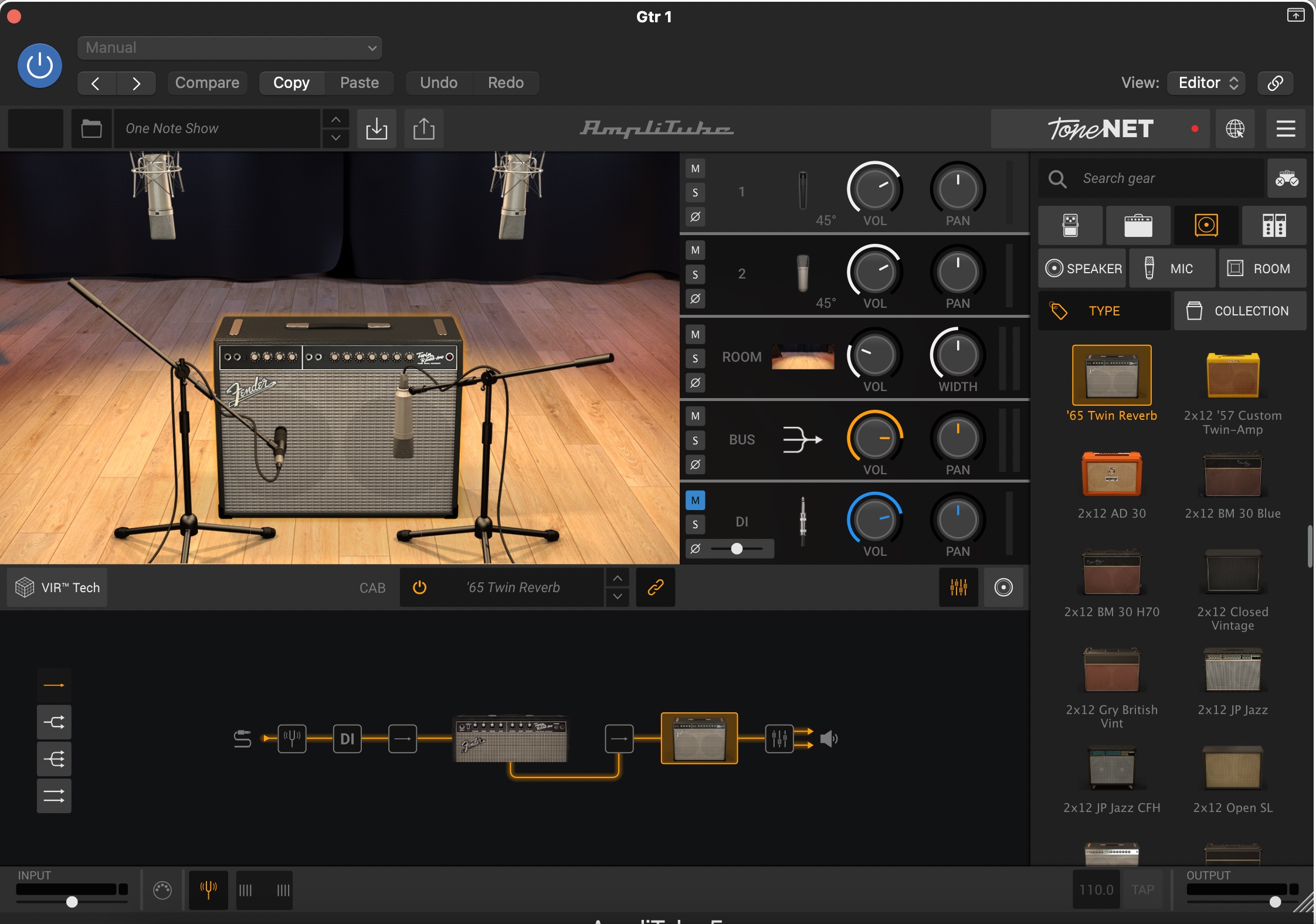This screenshot has width=1316, height=924.
Task: Click the link icon beside View
Action: click(x=1275, y=83)
